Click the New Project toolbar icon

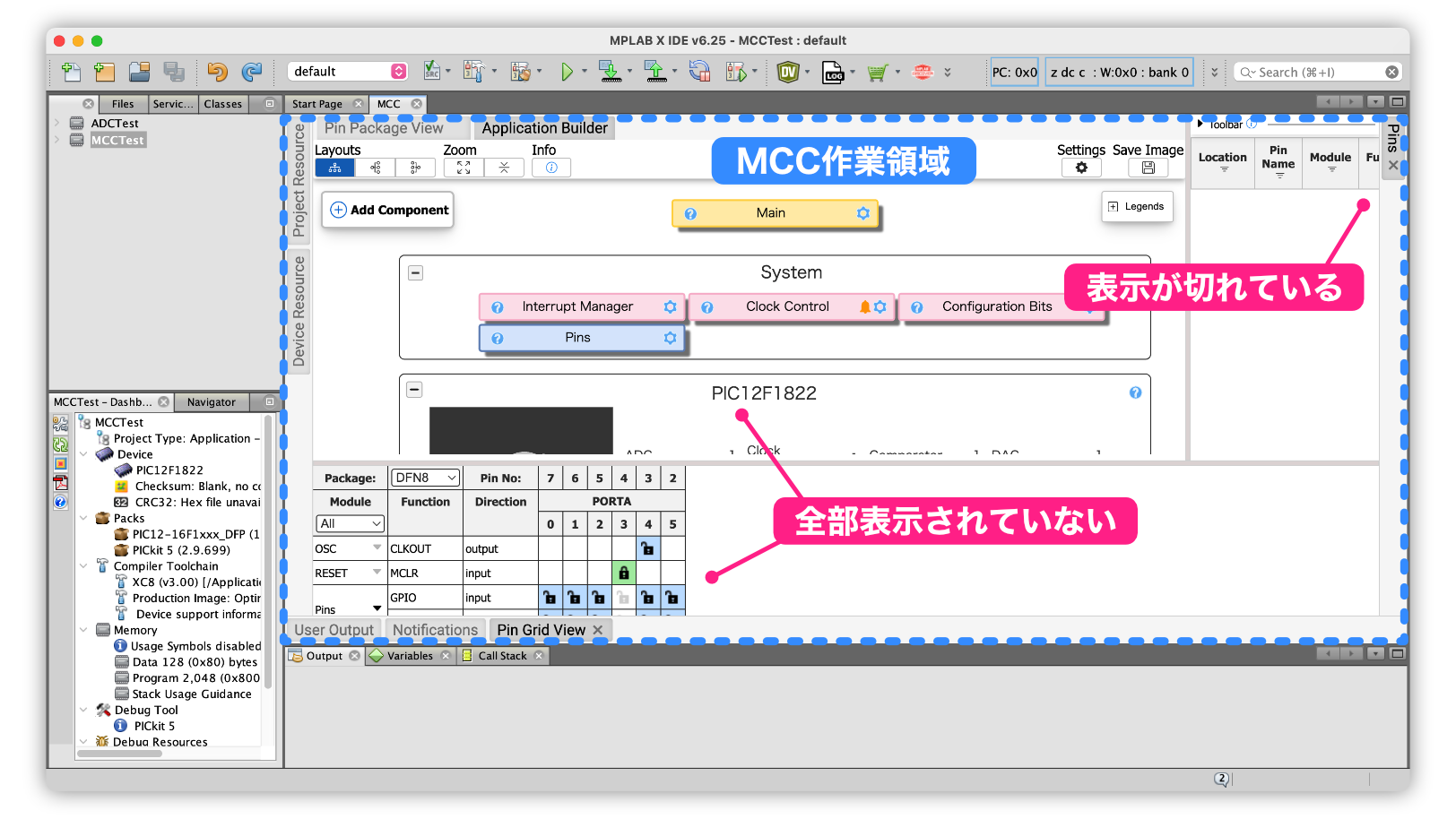pyautogui.click(x=105, y=72)
